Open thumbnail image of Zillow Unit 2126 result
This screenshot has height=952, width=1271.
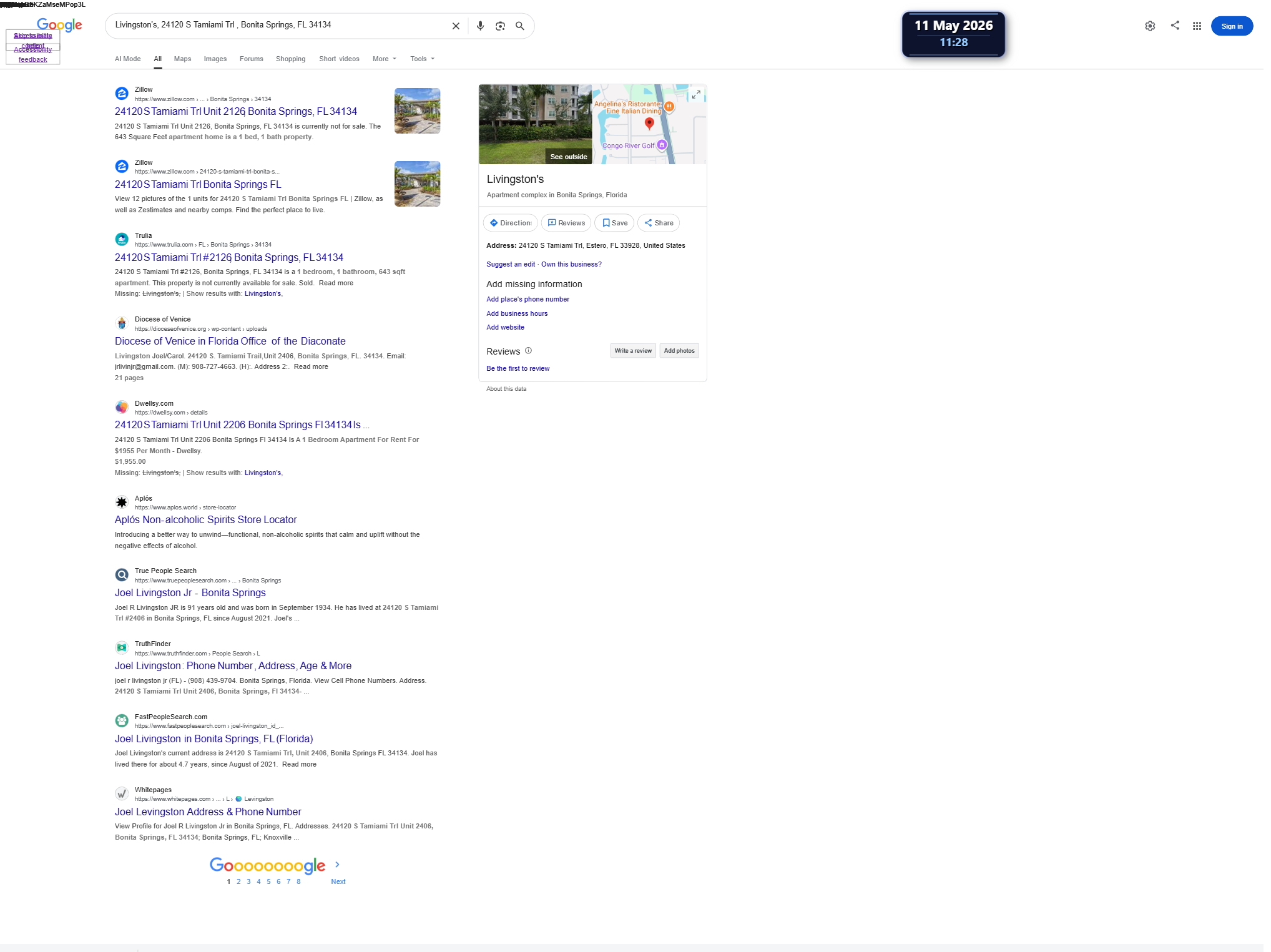418,111
